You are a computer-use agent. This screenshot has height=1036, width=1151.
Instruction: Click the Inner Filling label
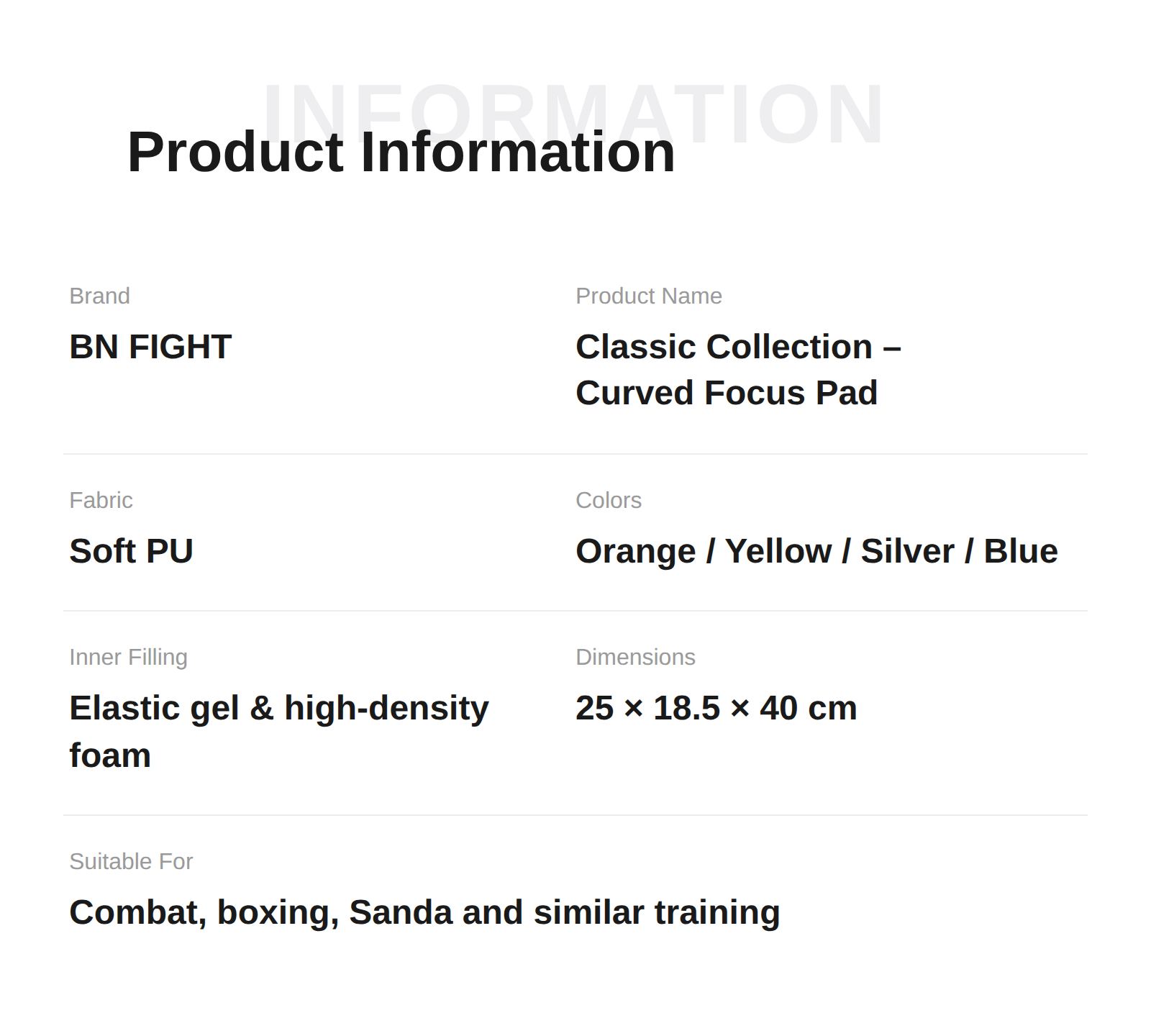[x=129, y=657]
